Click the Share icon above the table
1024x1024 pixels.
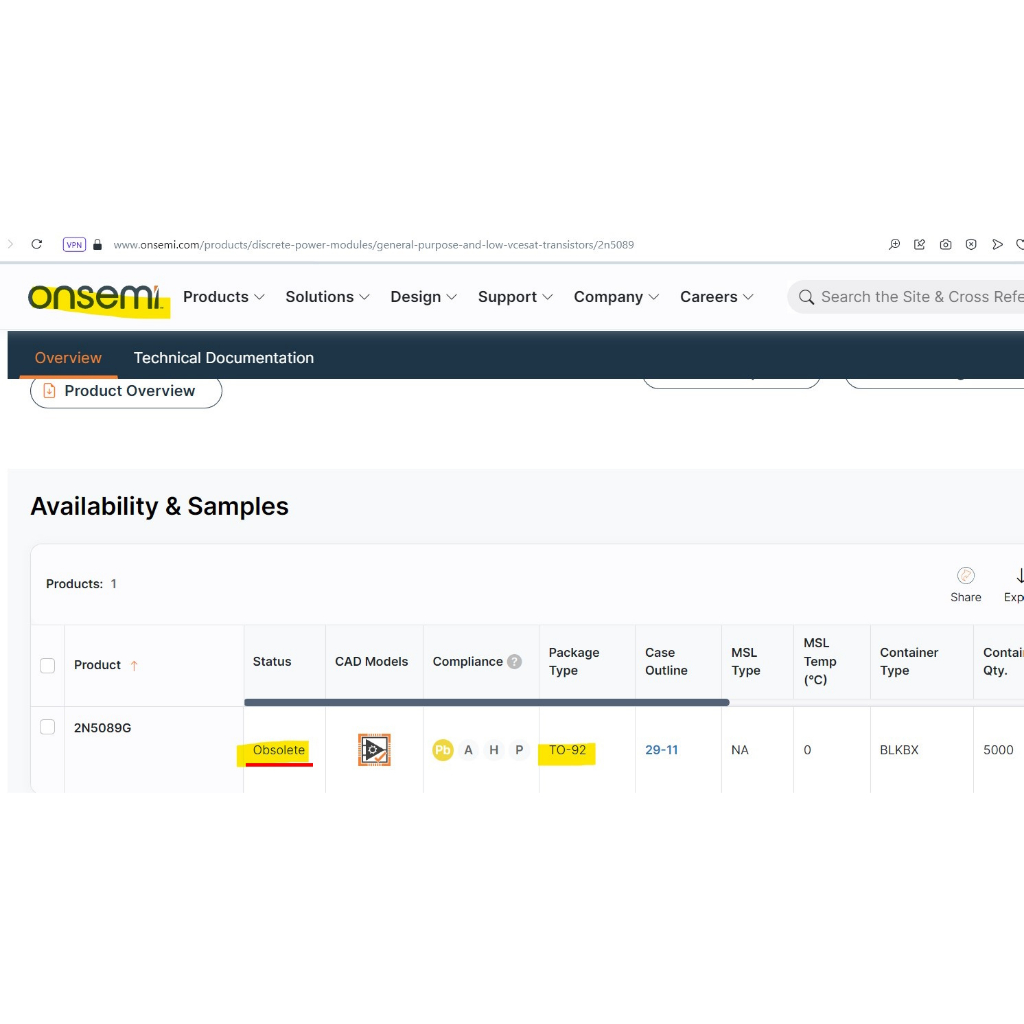pos(965,584)
